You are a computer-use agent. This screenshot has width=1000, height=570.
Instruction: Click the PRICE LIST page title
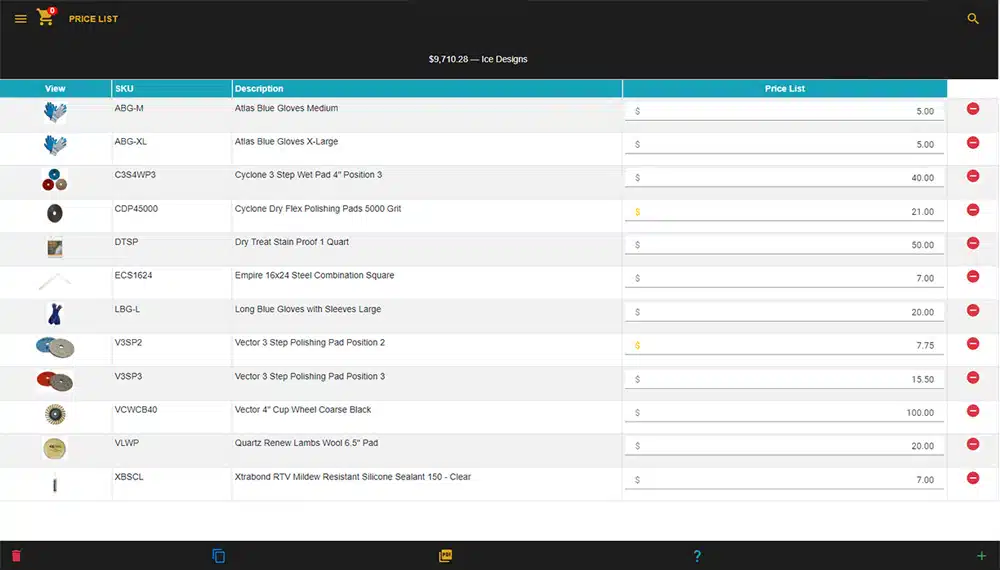[93, 19]
